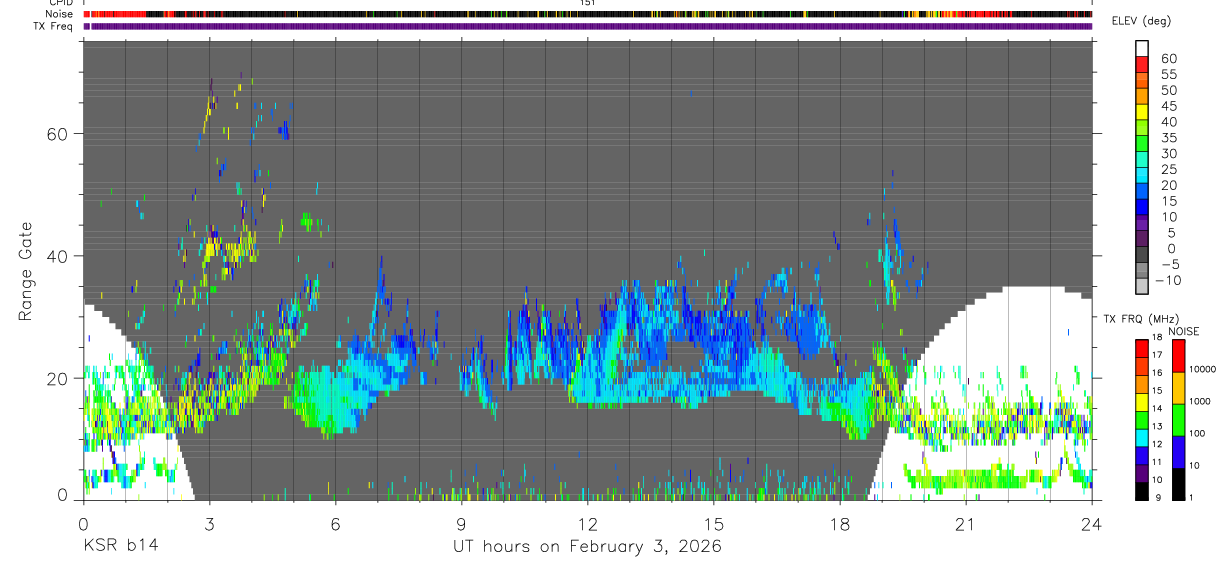Click ELEV colorbar label "30"
1228x567 pixels.
click(x=1167, y=153)
